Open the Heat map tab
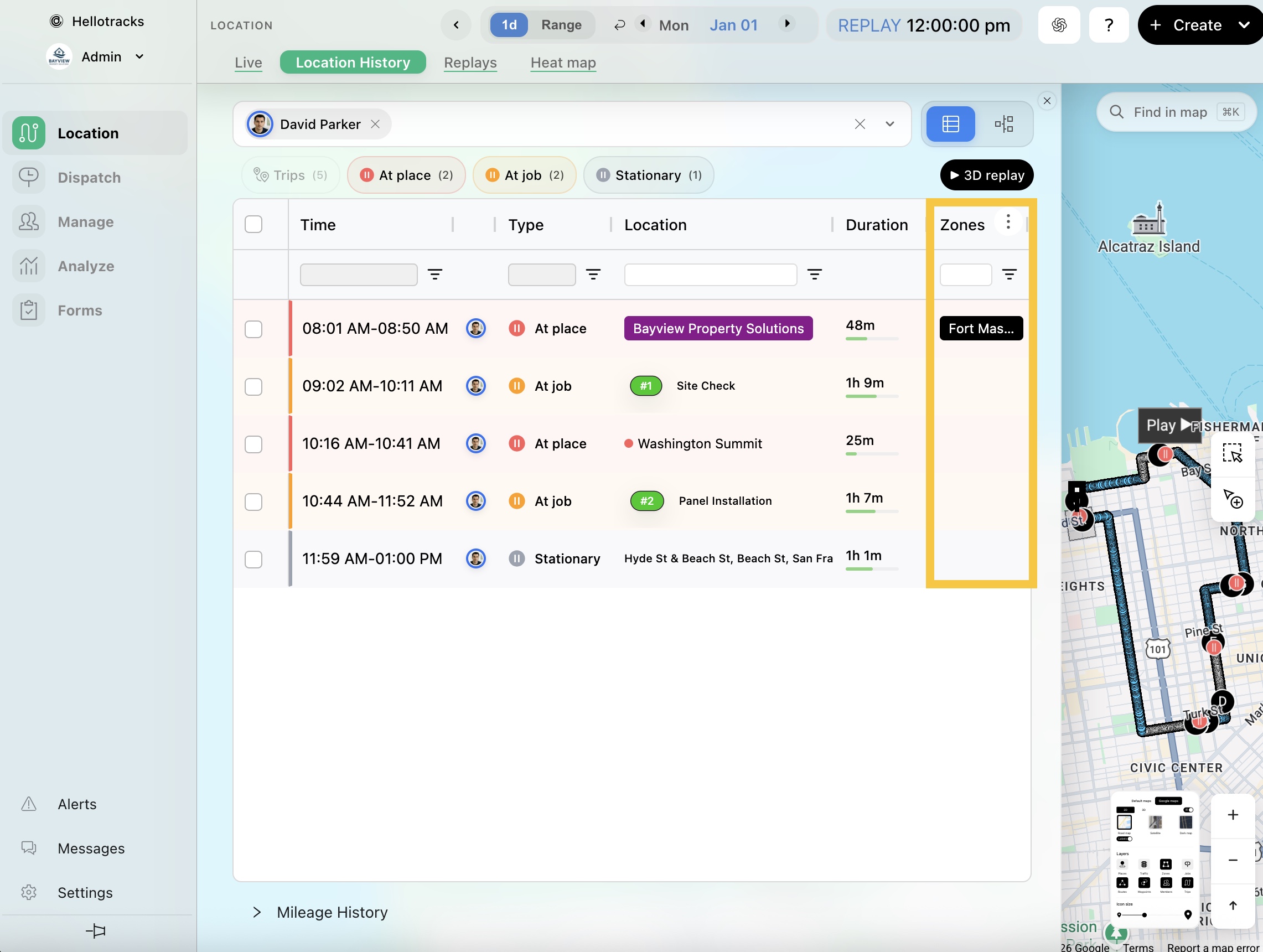This screenshot has width=1263, height=952. pyautogui.click(x=563, y=62)
